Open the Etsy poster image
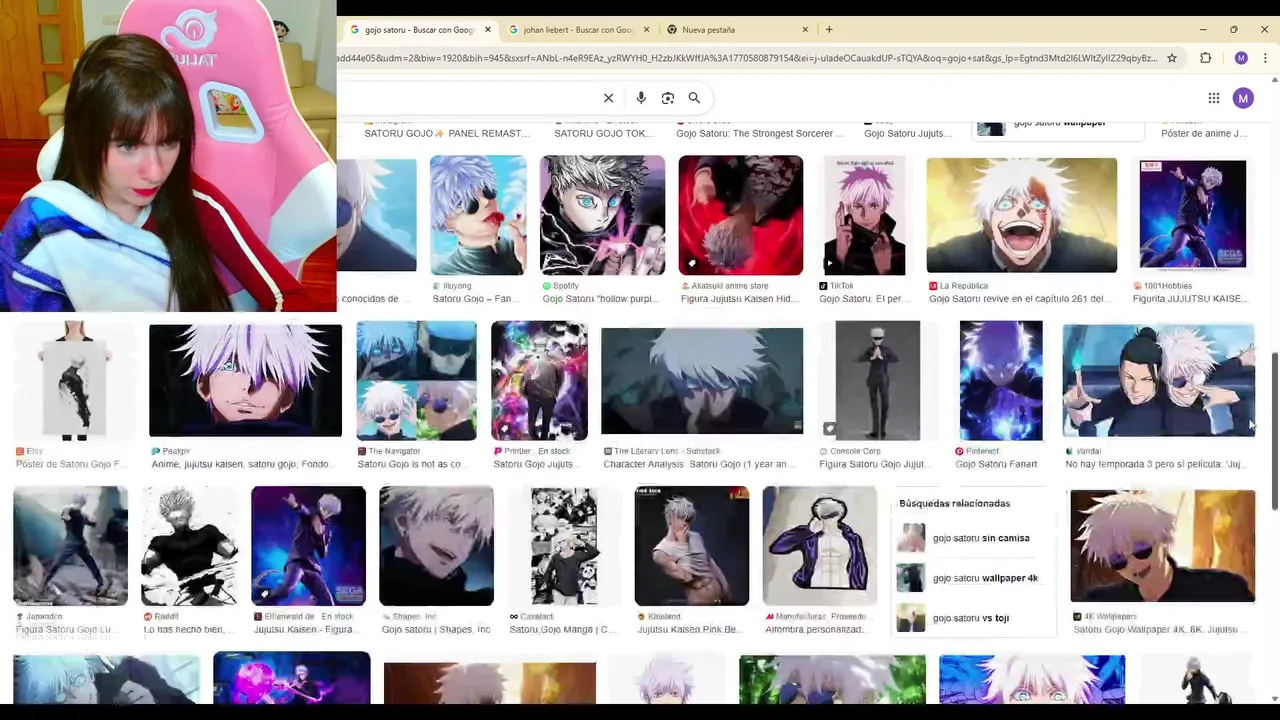 click(74, 380)
